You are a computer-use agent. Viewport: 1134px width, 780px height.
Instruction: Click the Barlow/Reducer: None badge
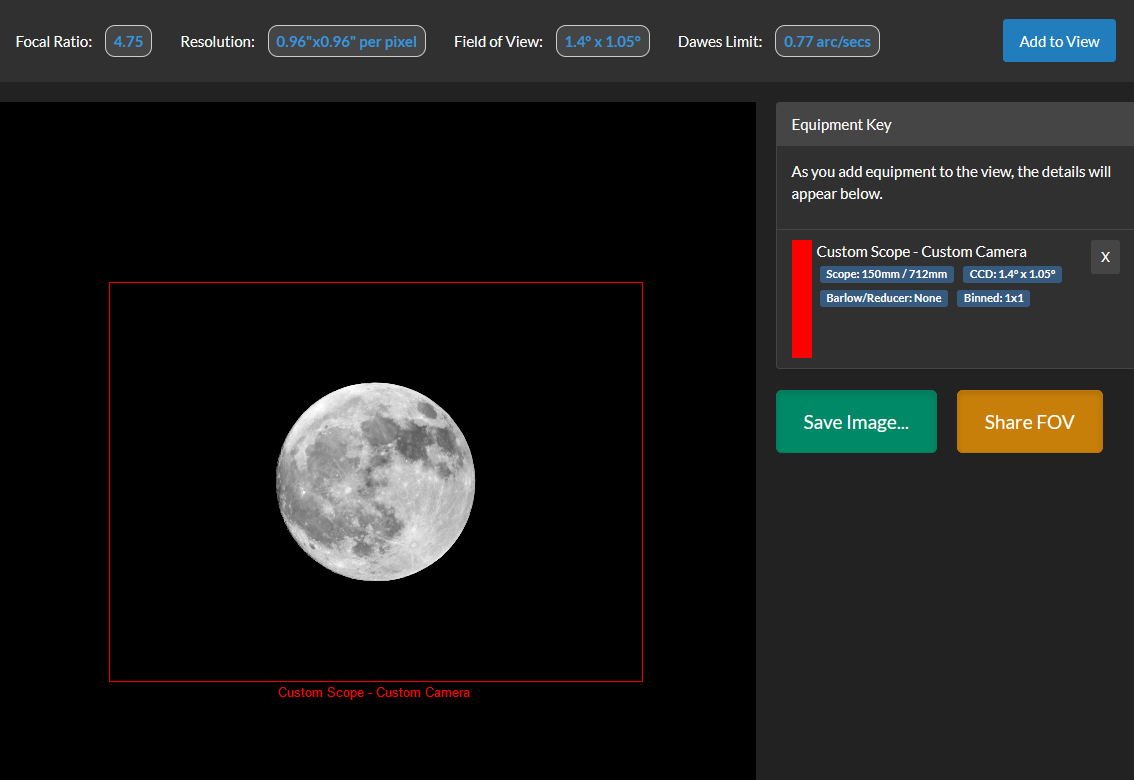(x=884, y=298)
